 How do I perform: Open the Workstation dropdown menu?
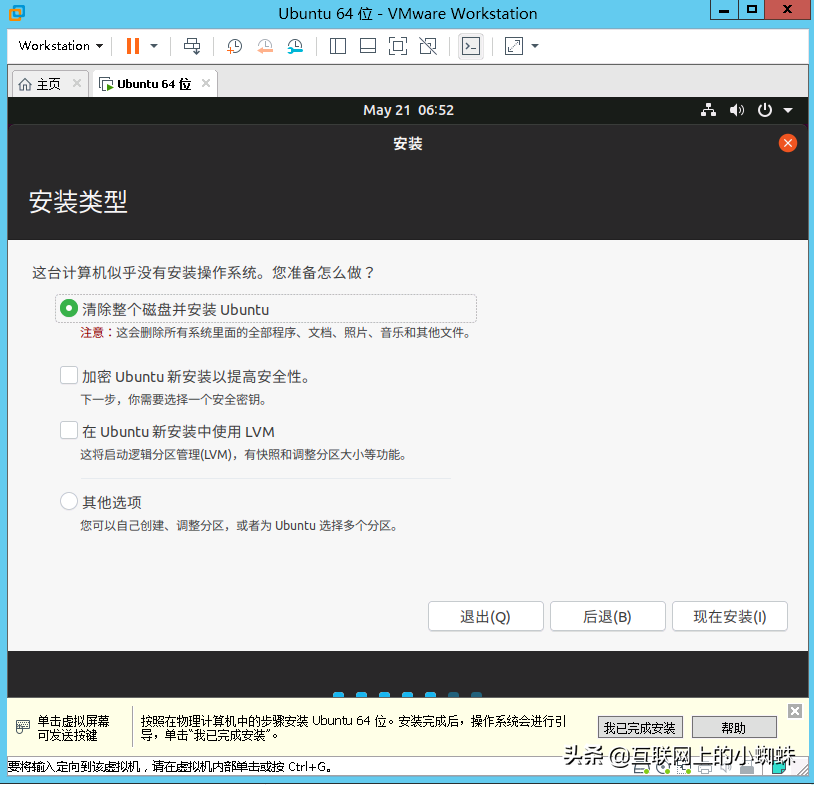tap(58, 46)
